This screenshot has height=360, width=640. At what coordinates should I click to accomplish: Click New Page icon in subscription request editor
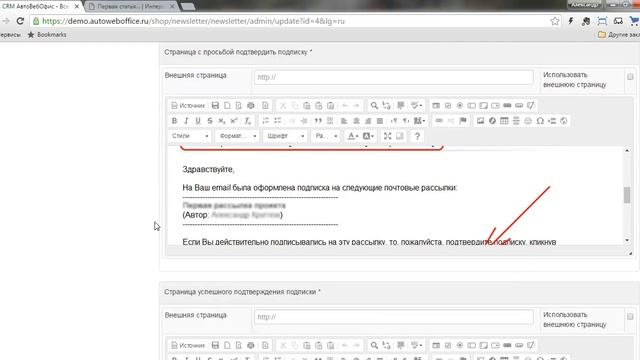pos(227,106)
